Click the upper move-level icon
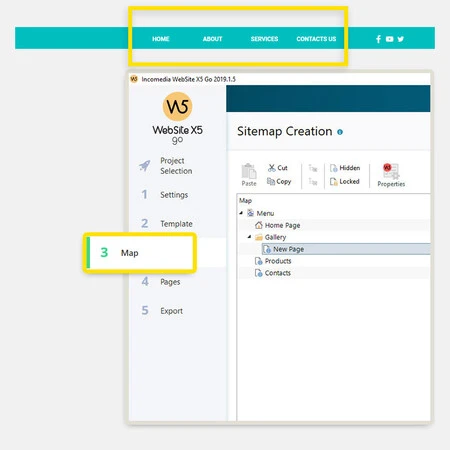Screen dimensions: 450x450 tap(313, 168)
